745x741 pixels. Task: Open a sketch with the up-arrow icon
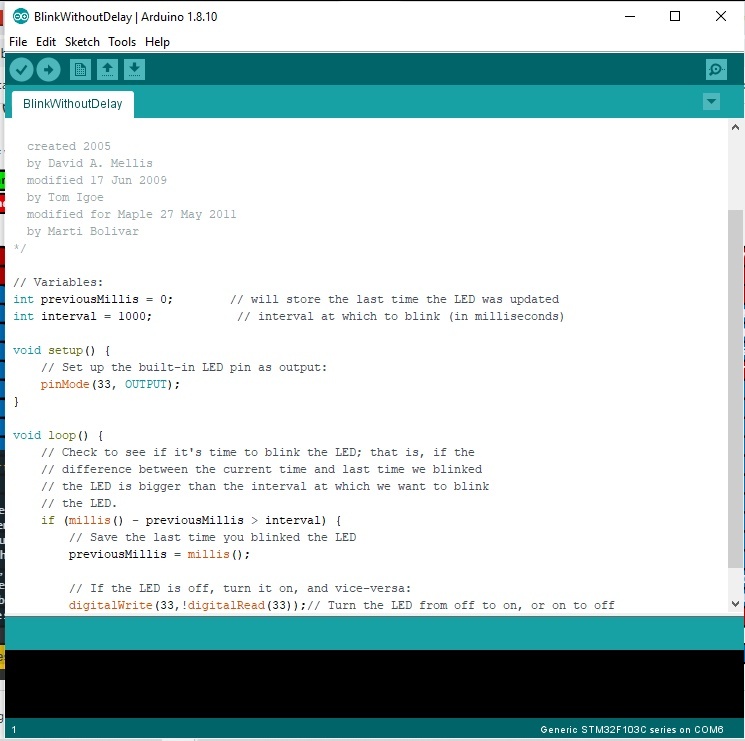tap(107, 70)
